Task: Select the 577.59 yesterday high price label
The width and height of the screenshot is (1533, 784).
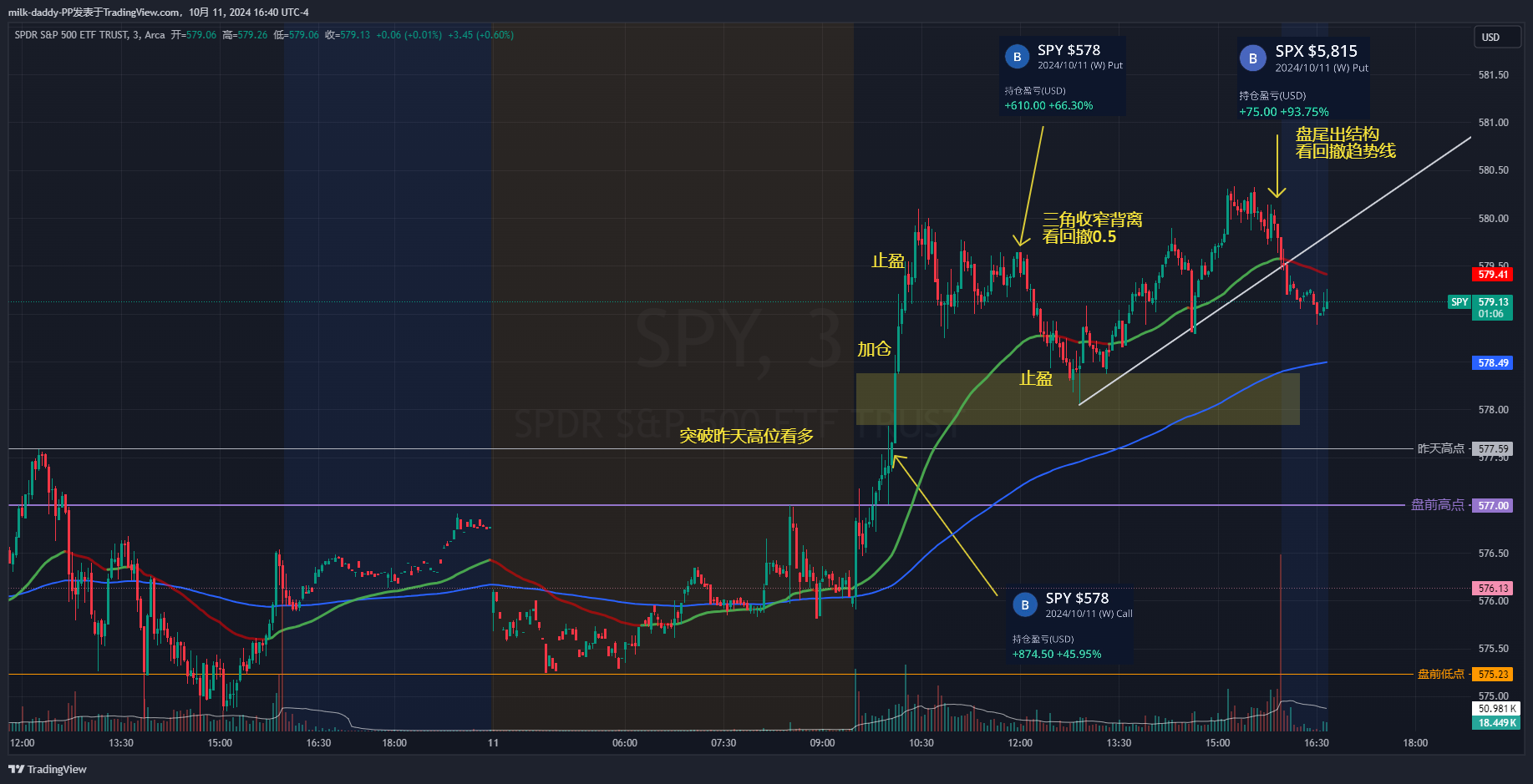Action: [x=1492, y=449]
